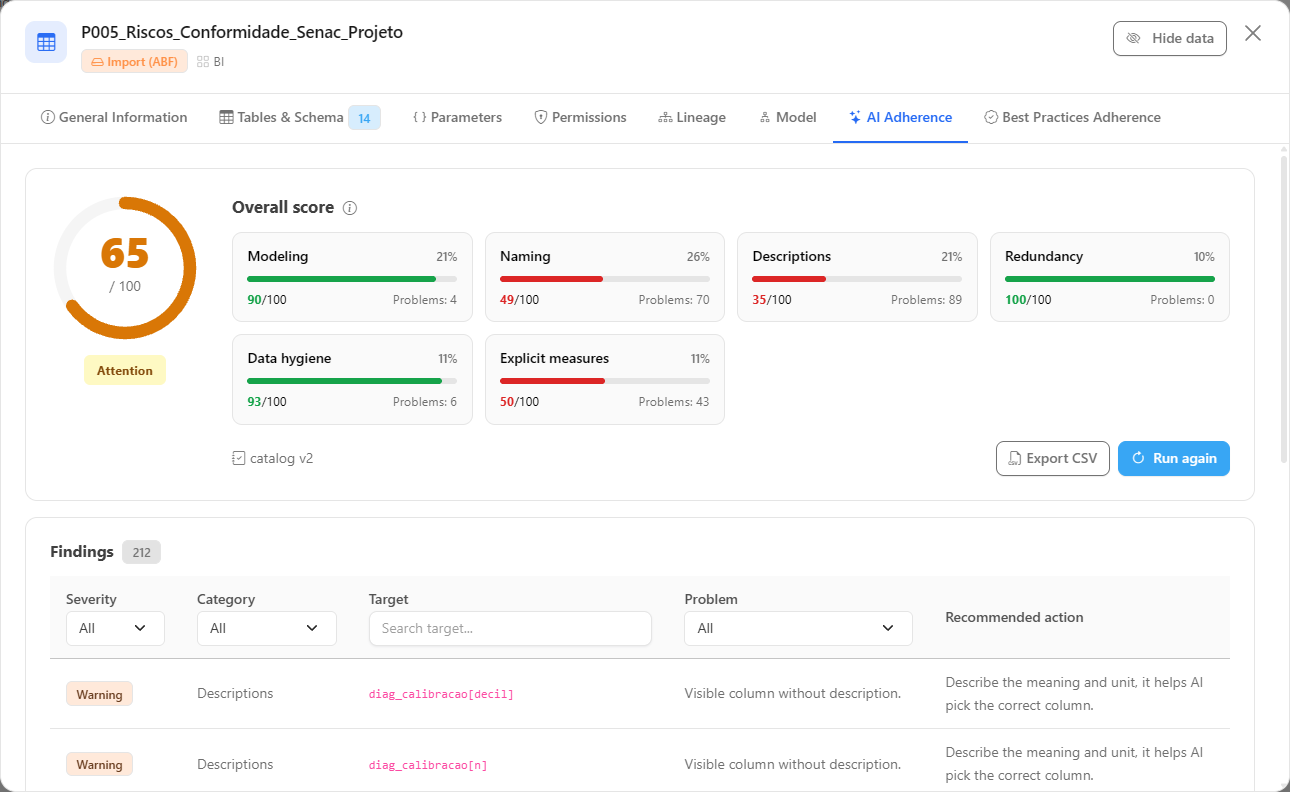Switch to the Lineage tab

[x=692, y=117]
